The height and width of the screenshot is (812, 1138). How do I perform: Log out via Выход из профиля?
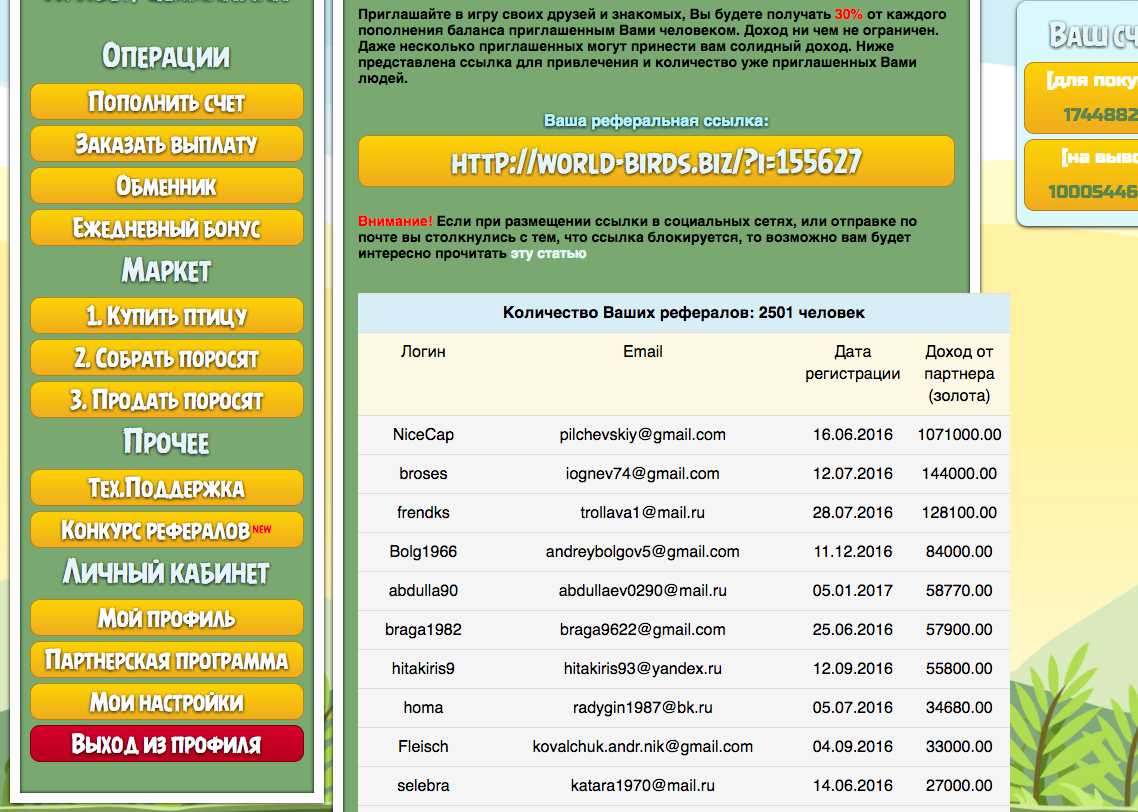pos(167,744)
